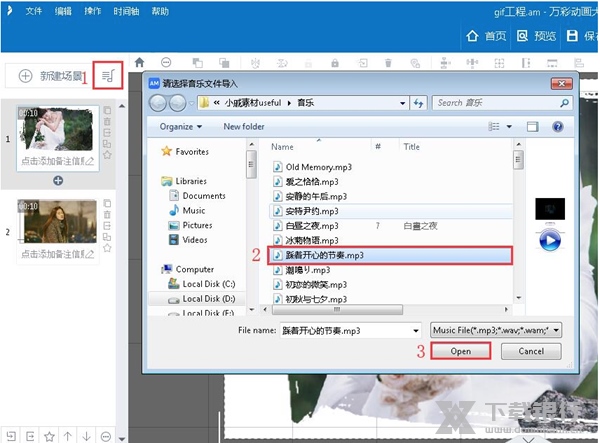Click the preview media play button
The image size is (600, 443).
549,240
